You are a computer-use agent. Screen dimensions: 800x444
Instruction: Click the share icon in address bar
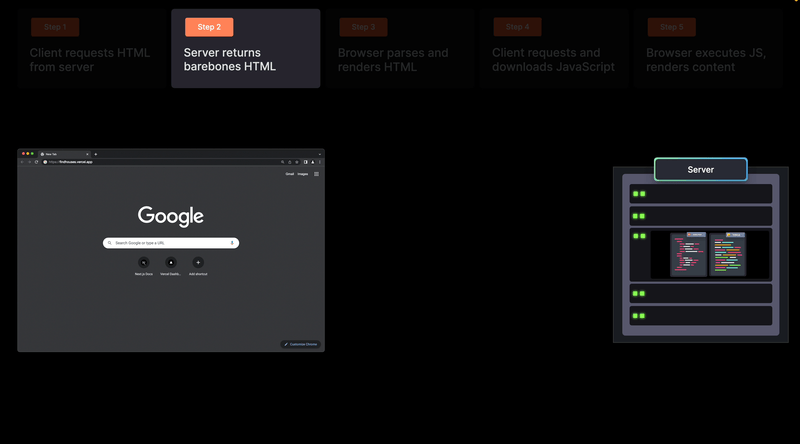(x=290, y=162)
